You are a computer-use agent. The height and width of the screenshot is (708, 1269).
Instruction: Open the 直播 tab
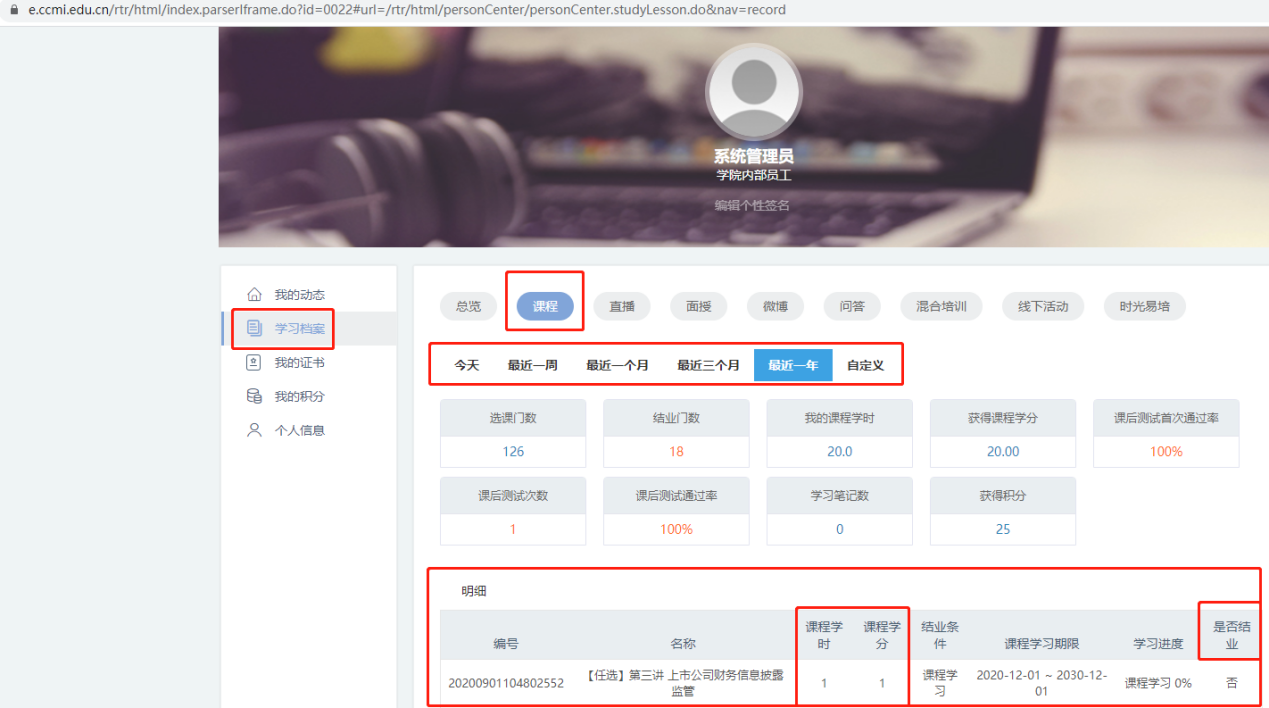(622, 306)
